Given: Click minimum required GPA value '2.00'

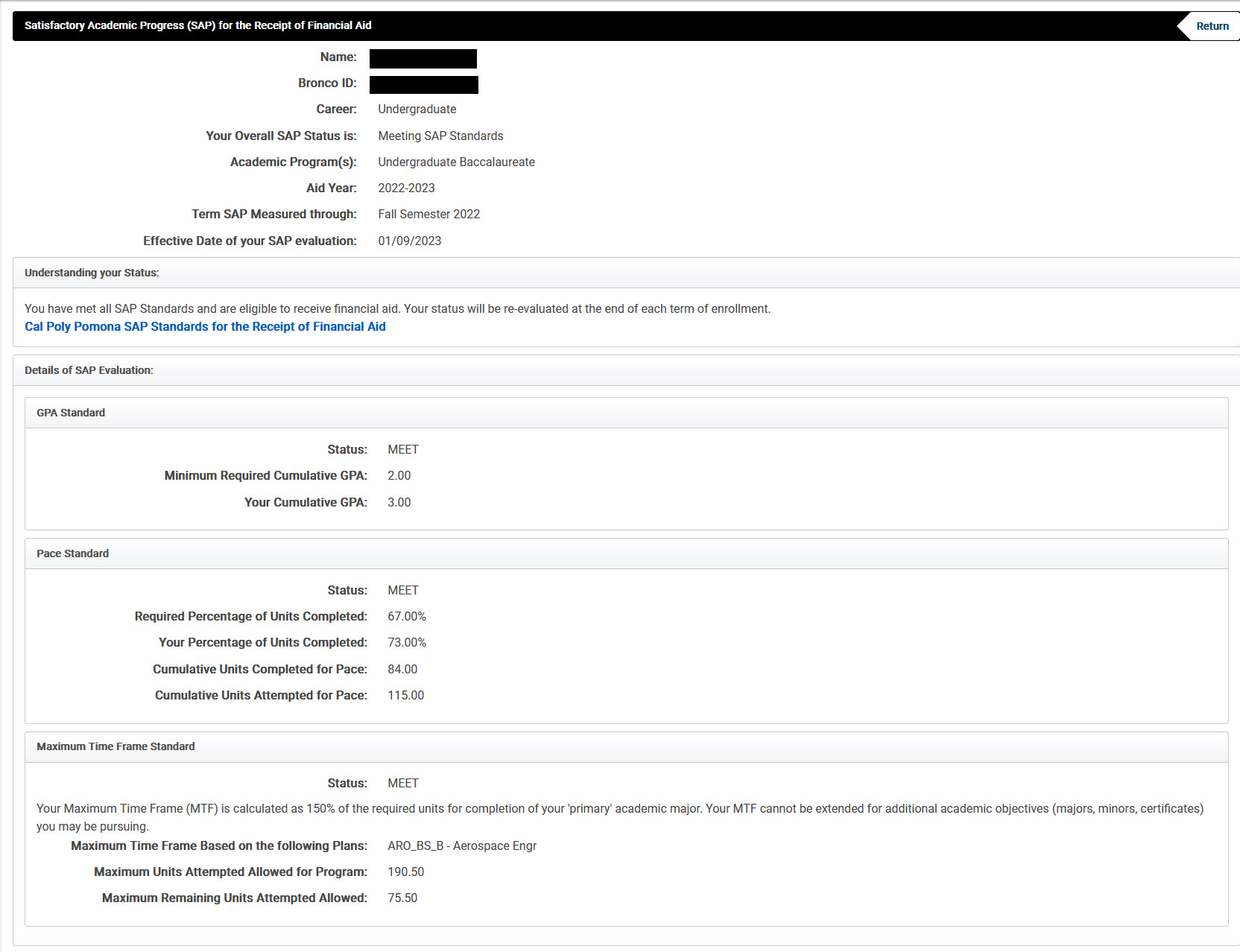Looking at the screenshot, I should (x=399, y=475).
